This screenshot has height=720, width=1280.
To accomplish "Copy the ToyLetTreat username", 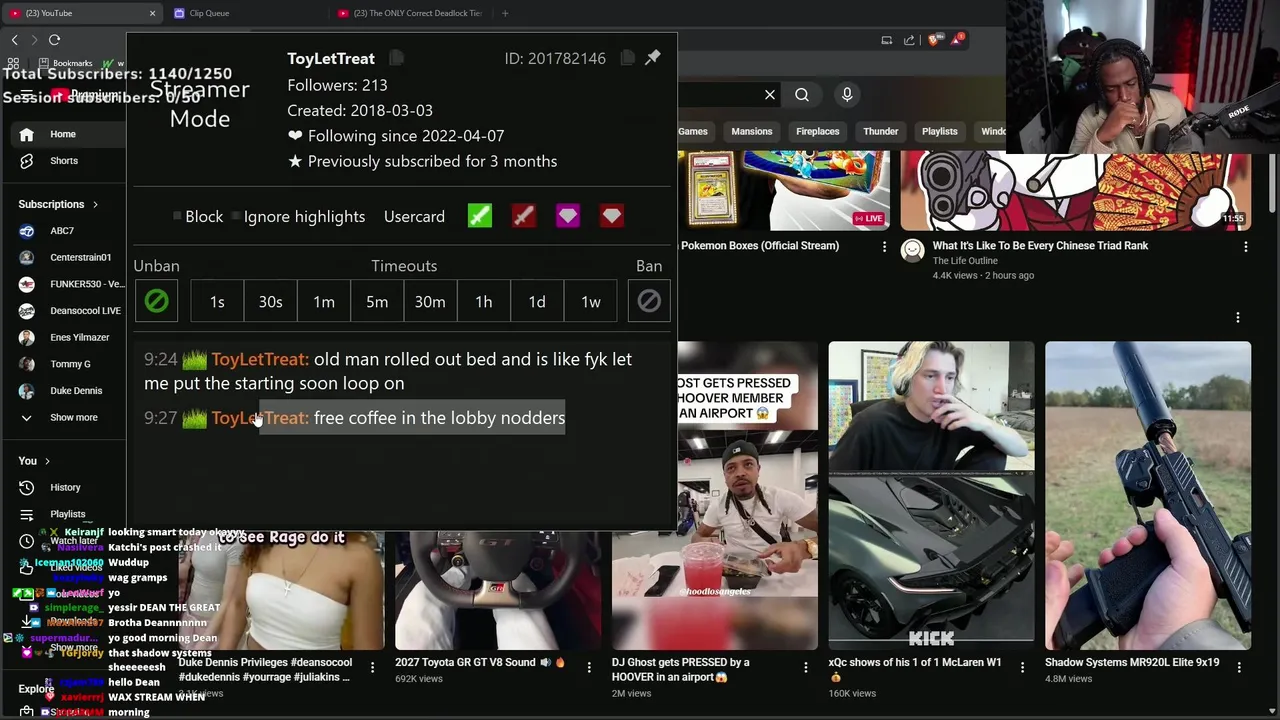I will click(x=397, y=58).
